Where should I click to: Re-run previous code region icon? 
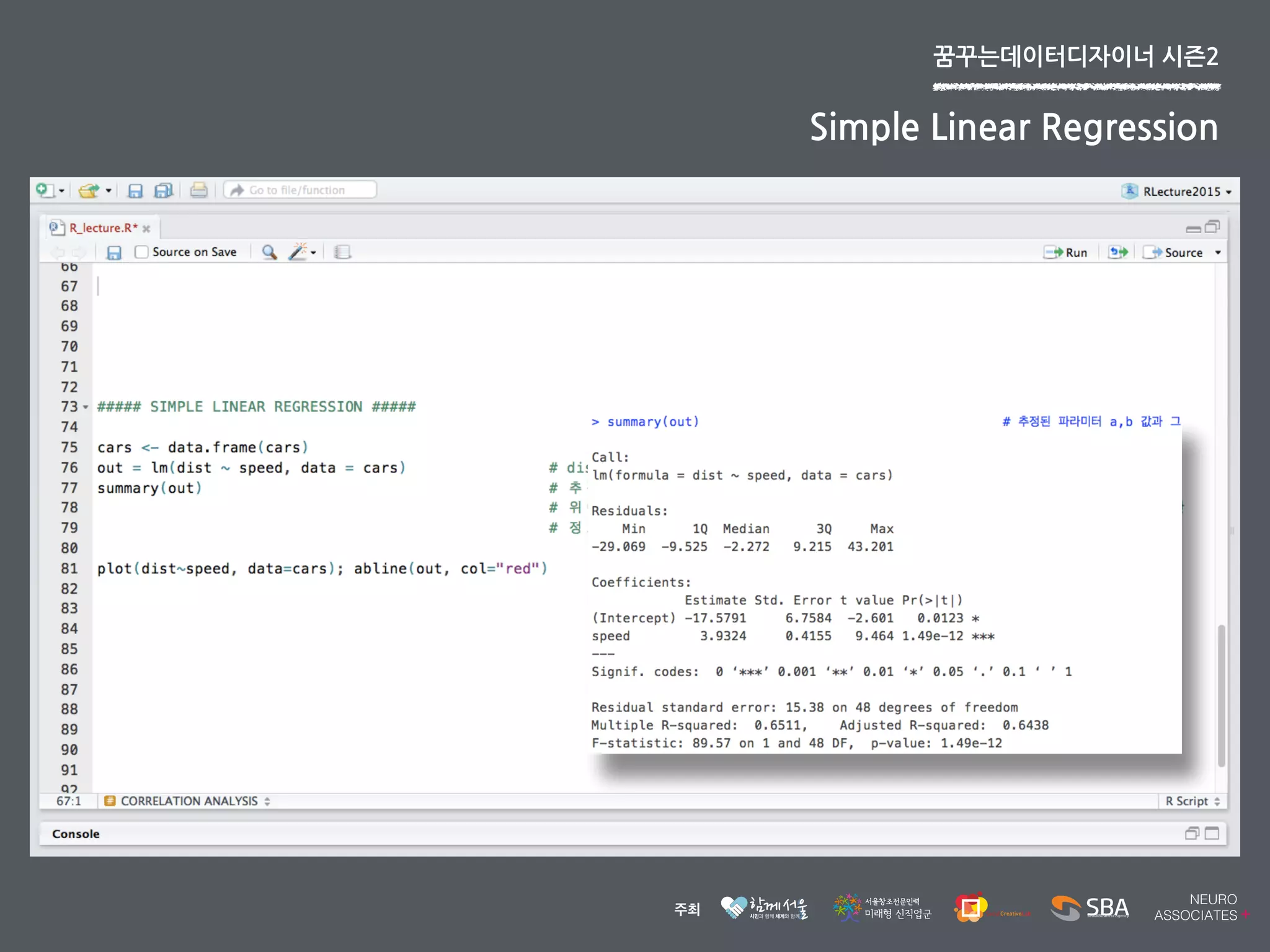(x=1118, y=252)
